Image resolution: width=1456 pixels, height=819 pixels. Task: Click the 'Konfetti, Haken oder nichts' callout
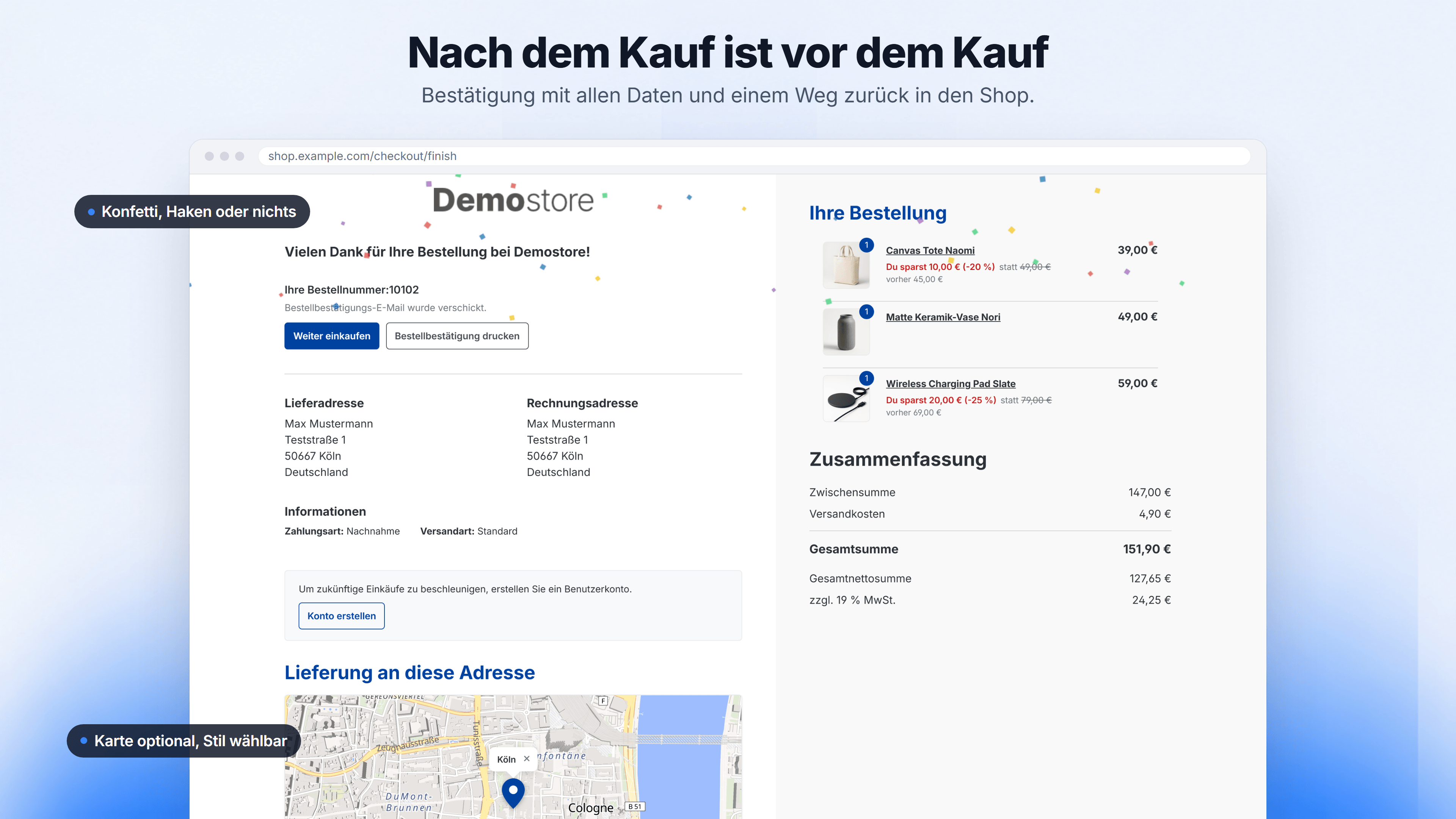192,212
